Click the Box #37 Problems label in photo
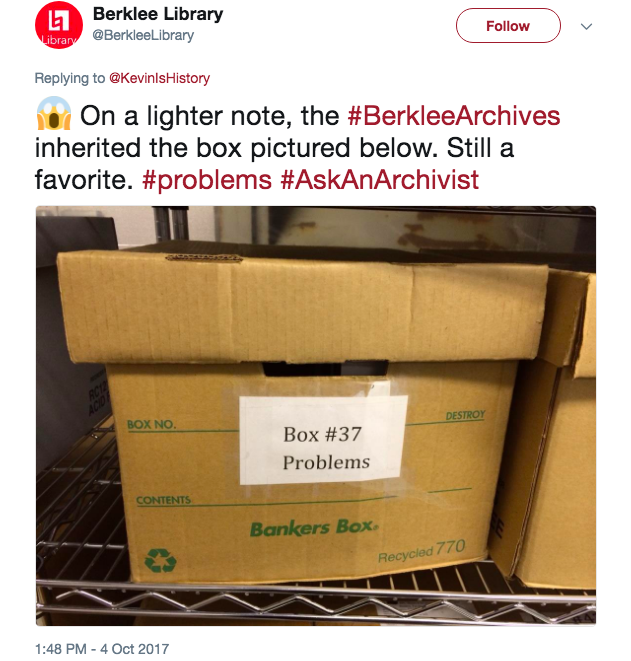Screen dimensions: 631x661 click(323, 440)
